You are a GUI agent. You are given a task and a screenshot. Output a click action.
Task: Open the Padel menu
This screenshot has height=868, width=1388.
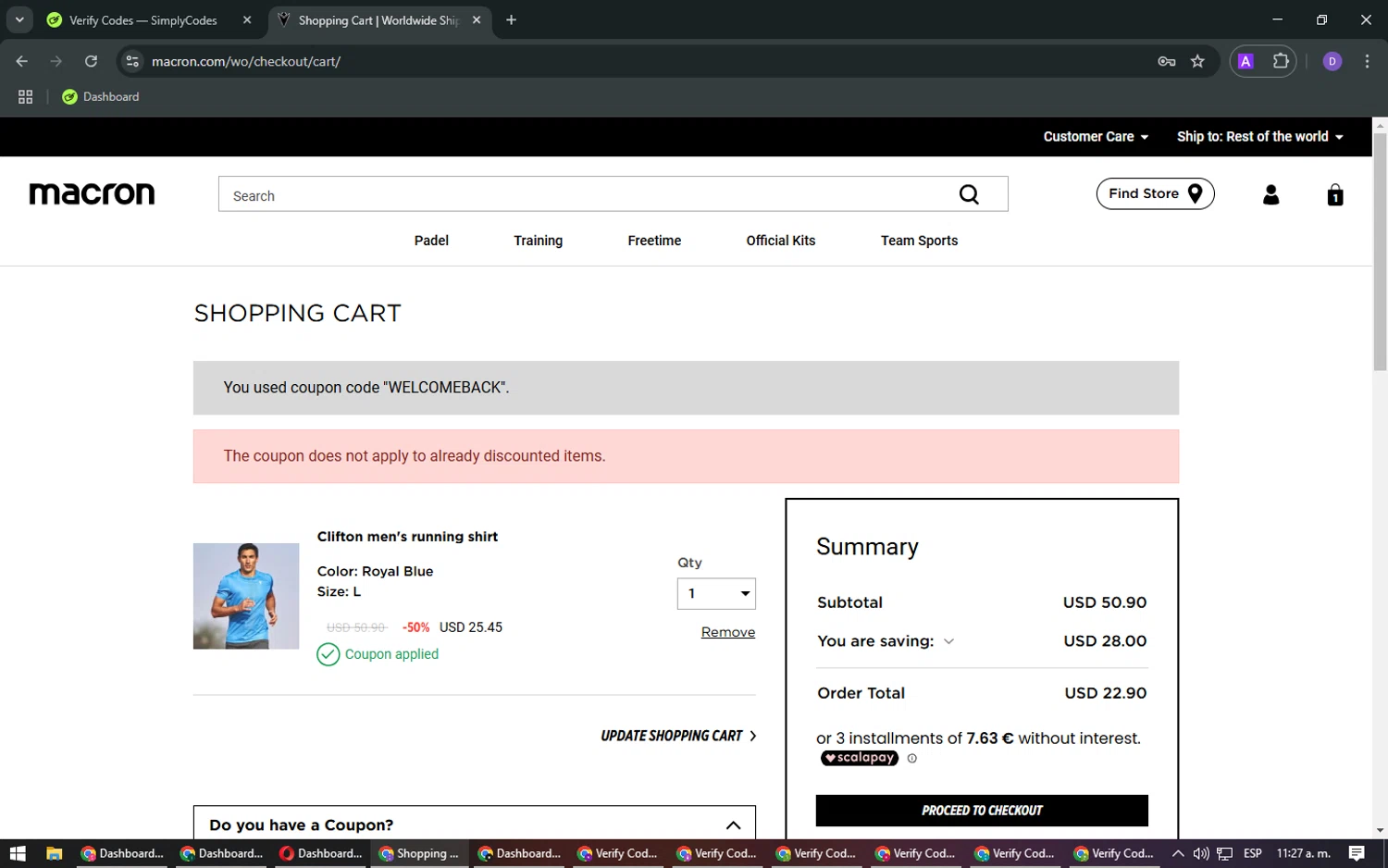pos(431,241)
